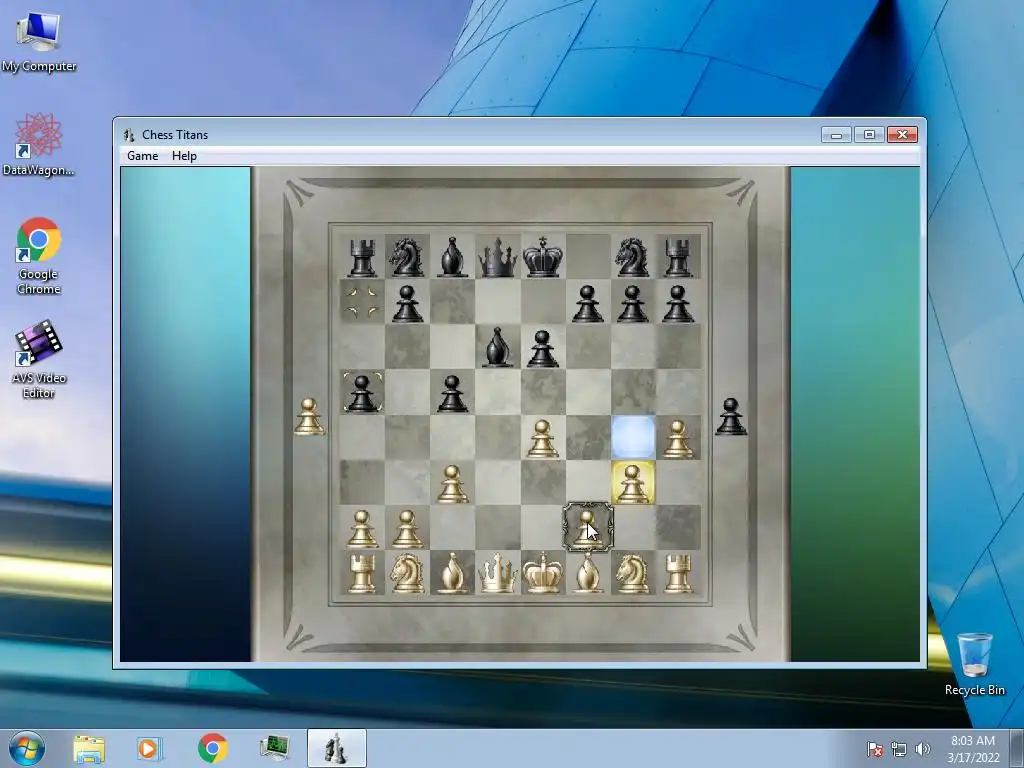The width and height of the screenshot is (1024, 768).
Task: Click the yellow-highlighted white pawn on g3
Action: pyautogui.click(x=633, y=483)
